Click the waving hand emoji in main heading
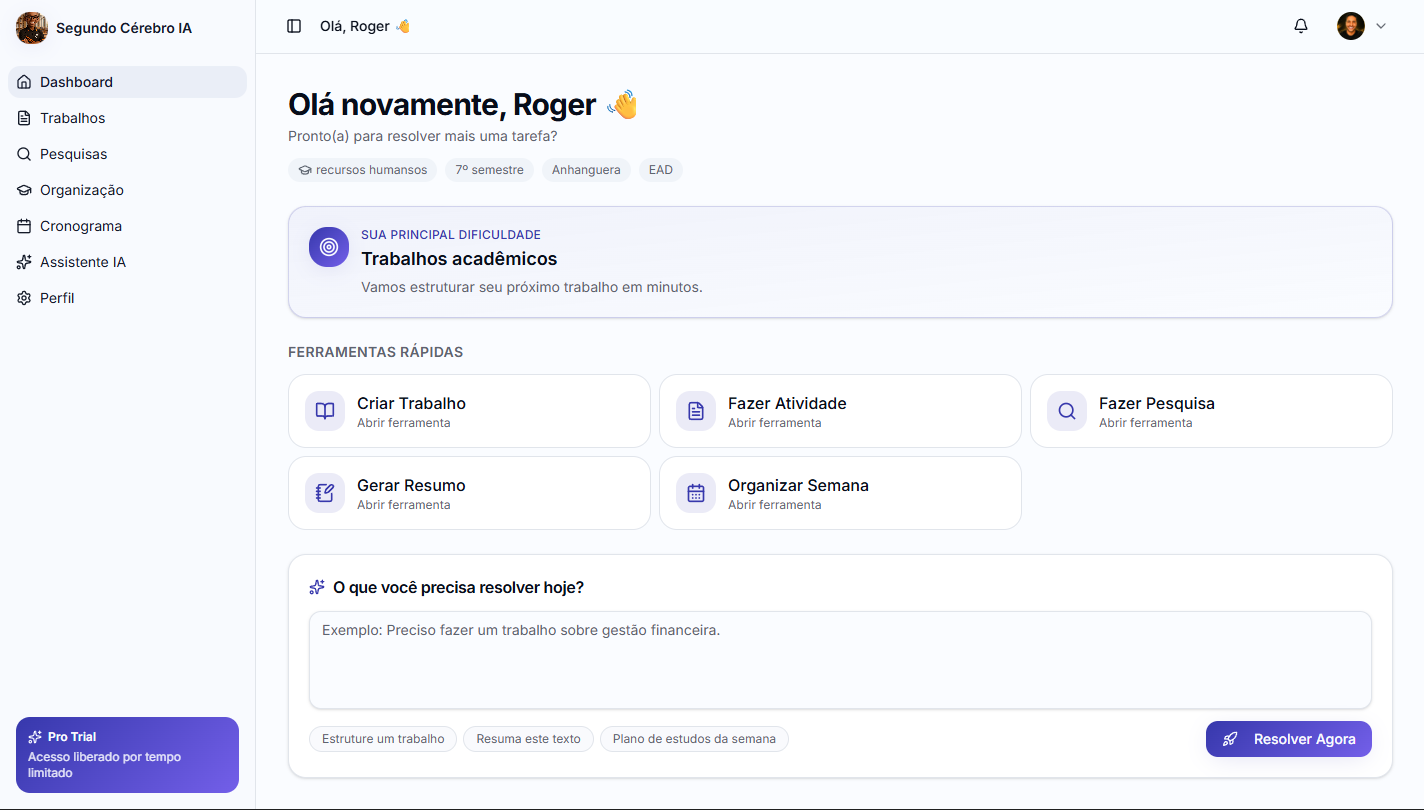The height and width of the screenshot is (810, 1424). [622, 104]
